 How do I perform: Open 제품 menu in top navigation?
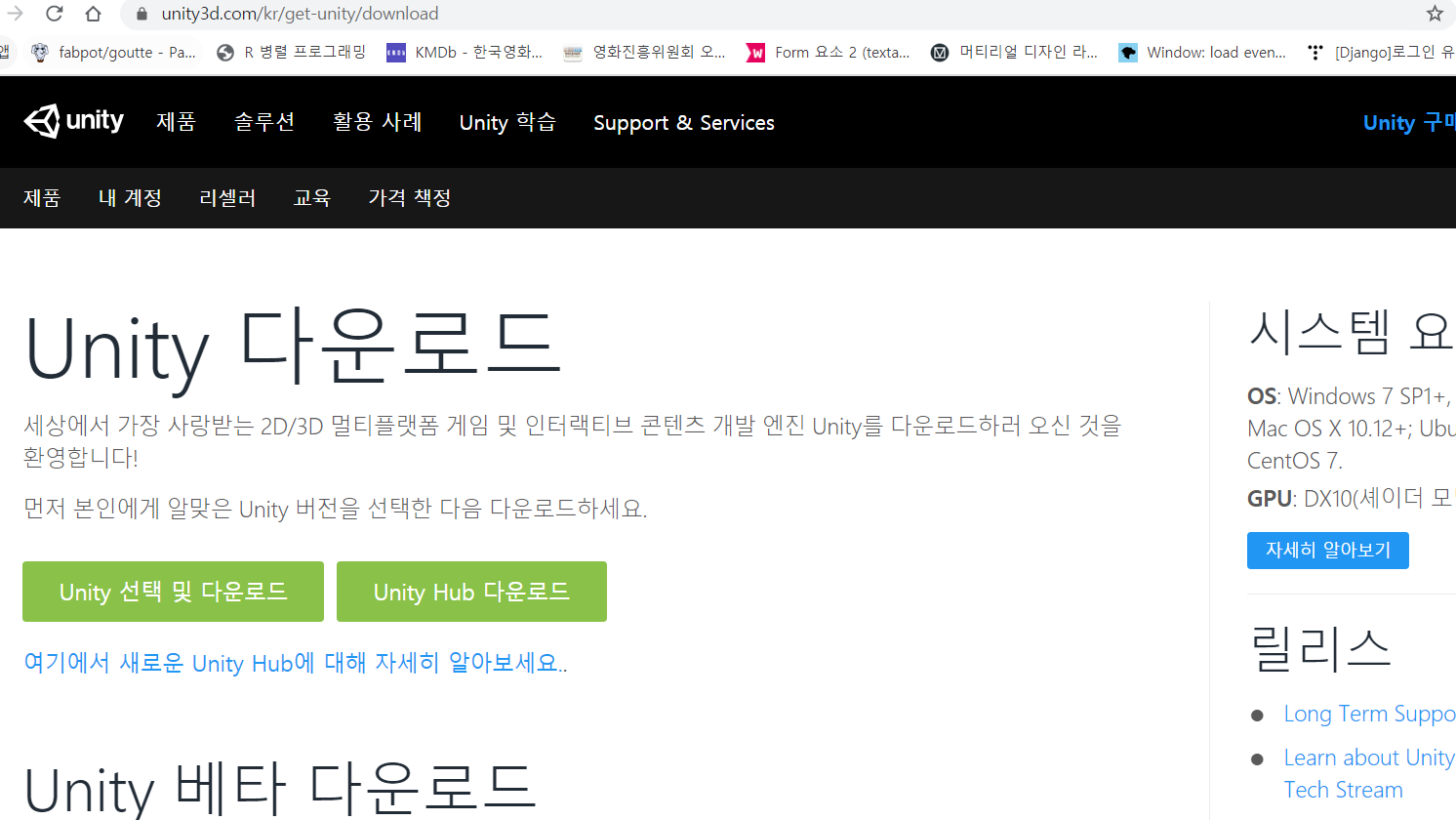click(176, 122)
